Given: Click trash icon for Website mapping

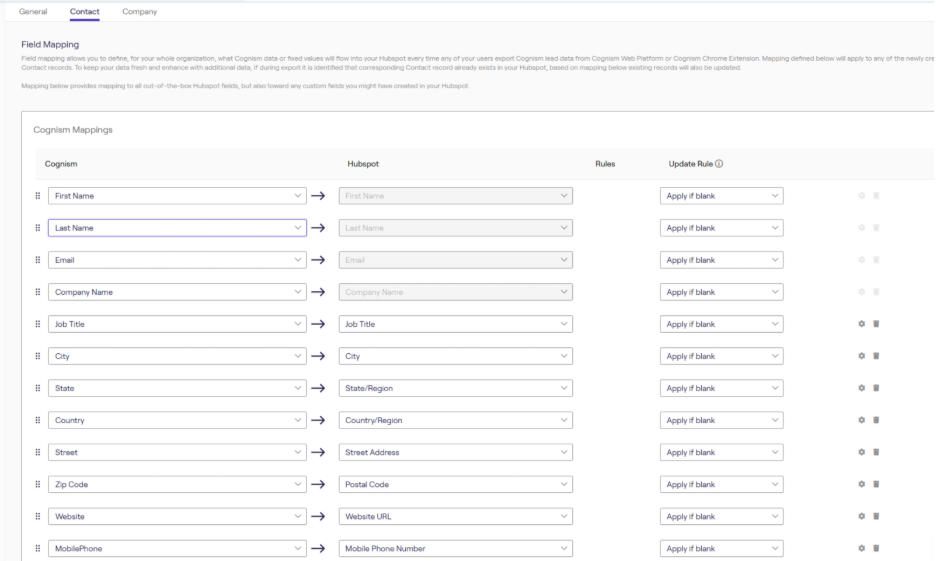Looking at the screenshot, I should (x=876, y=516).
